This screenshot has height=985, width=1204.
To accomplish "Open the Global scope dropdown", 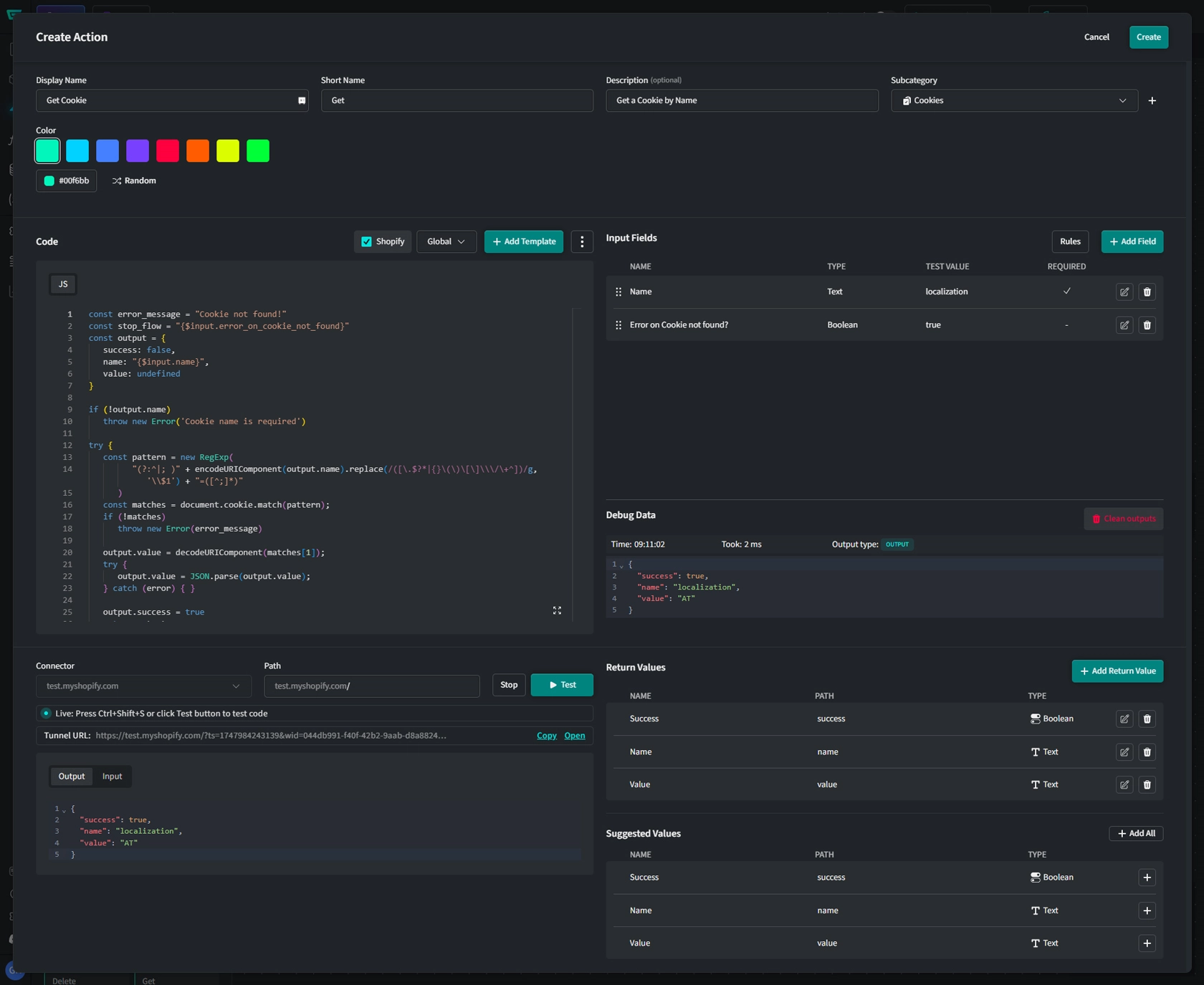I will (x=446, y=241).
